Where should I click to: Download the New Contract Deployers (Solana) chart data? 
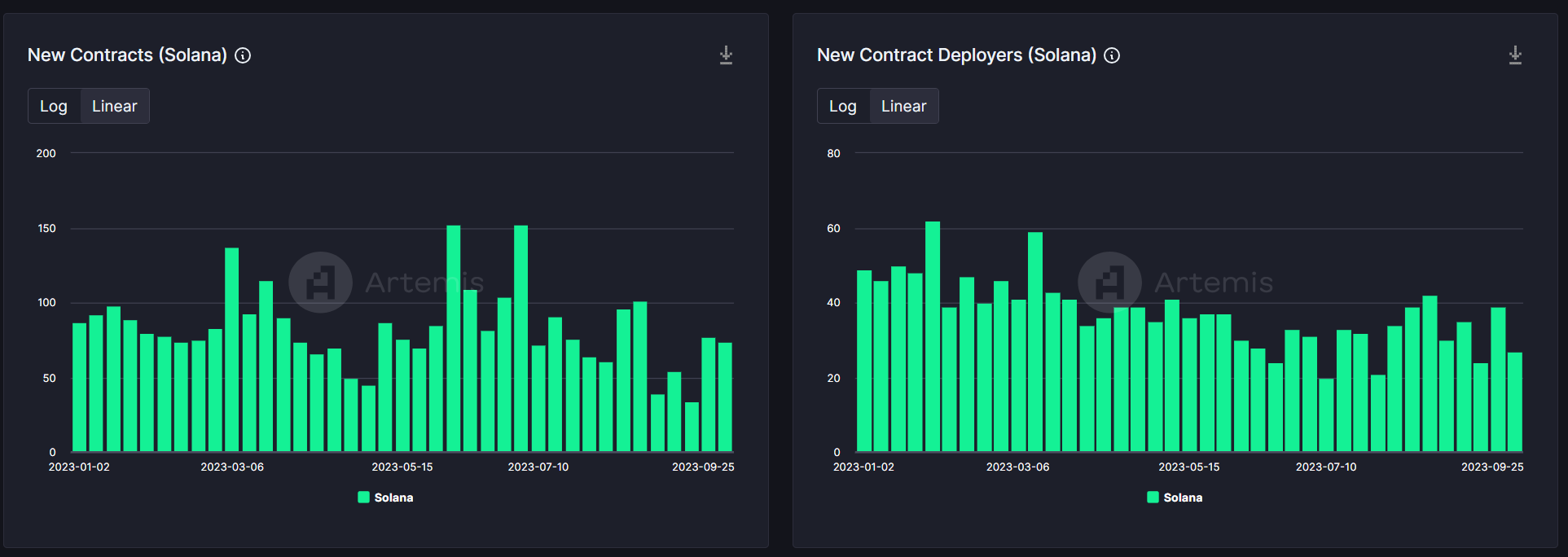point(1515,55)
